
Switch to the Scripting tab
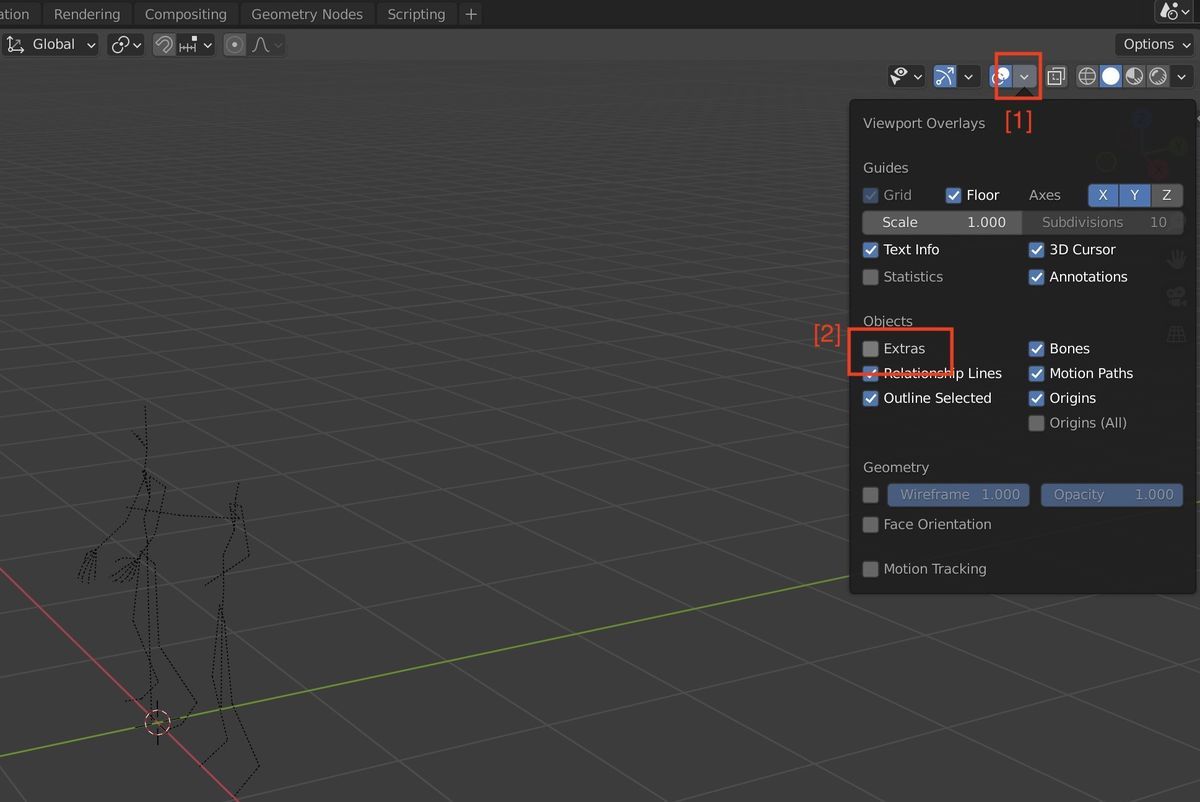[x=416, y=14]
